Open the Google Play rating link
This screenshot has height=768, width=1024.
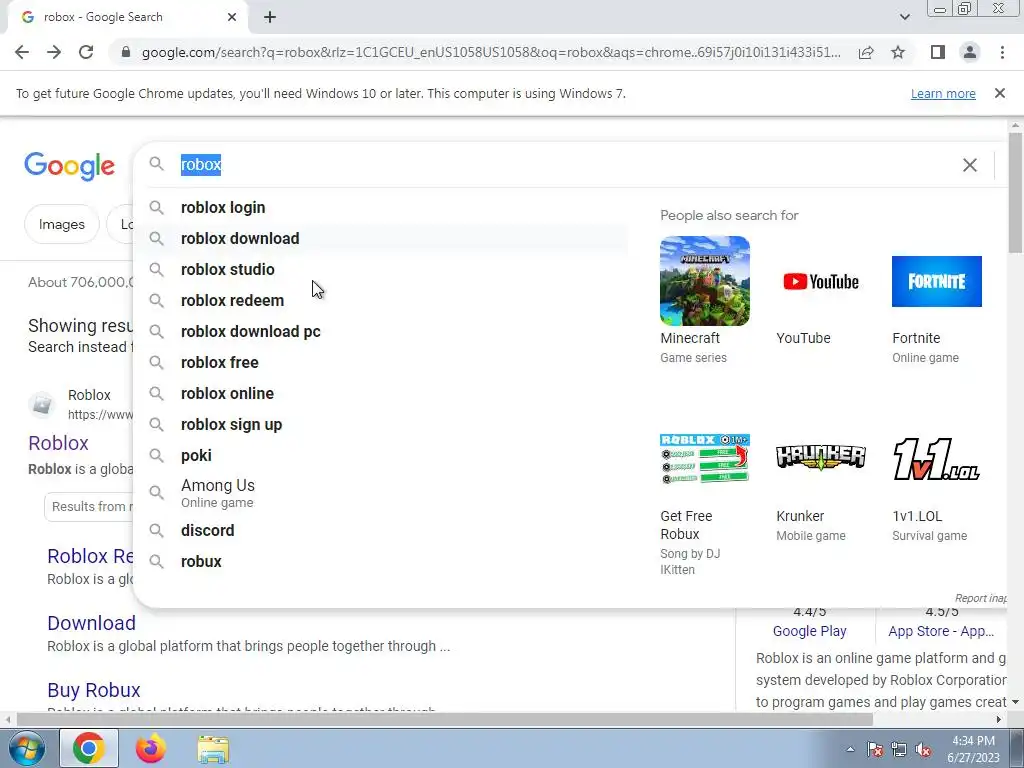point(809,631)
